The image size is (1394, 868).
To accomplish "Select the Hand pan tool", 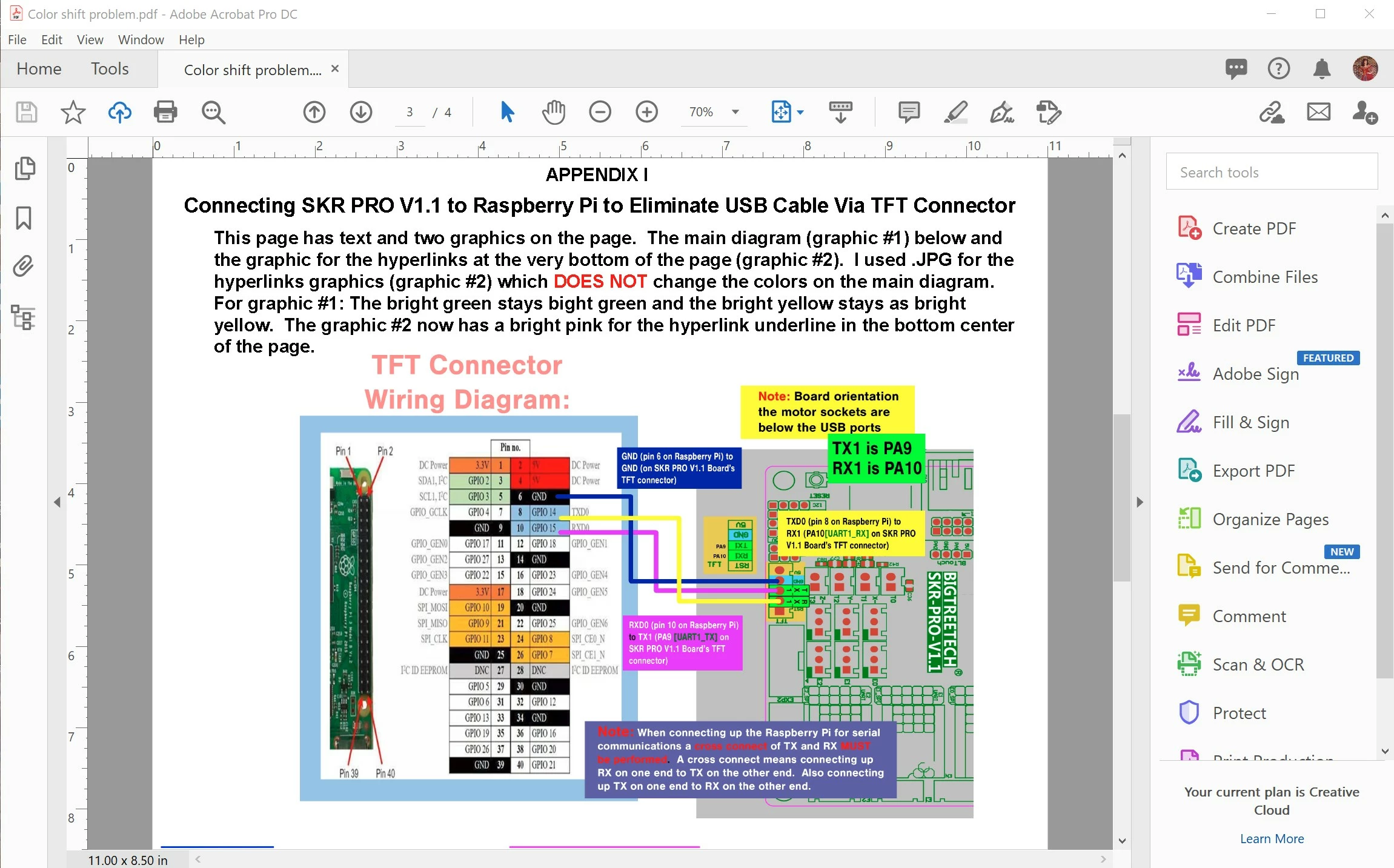I will [x=553, y=112].
